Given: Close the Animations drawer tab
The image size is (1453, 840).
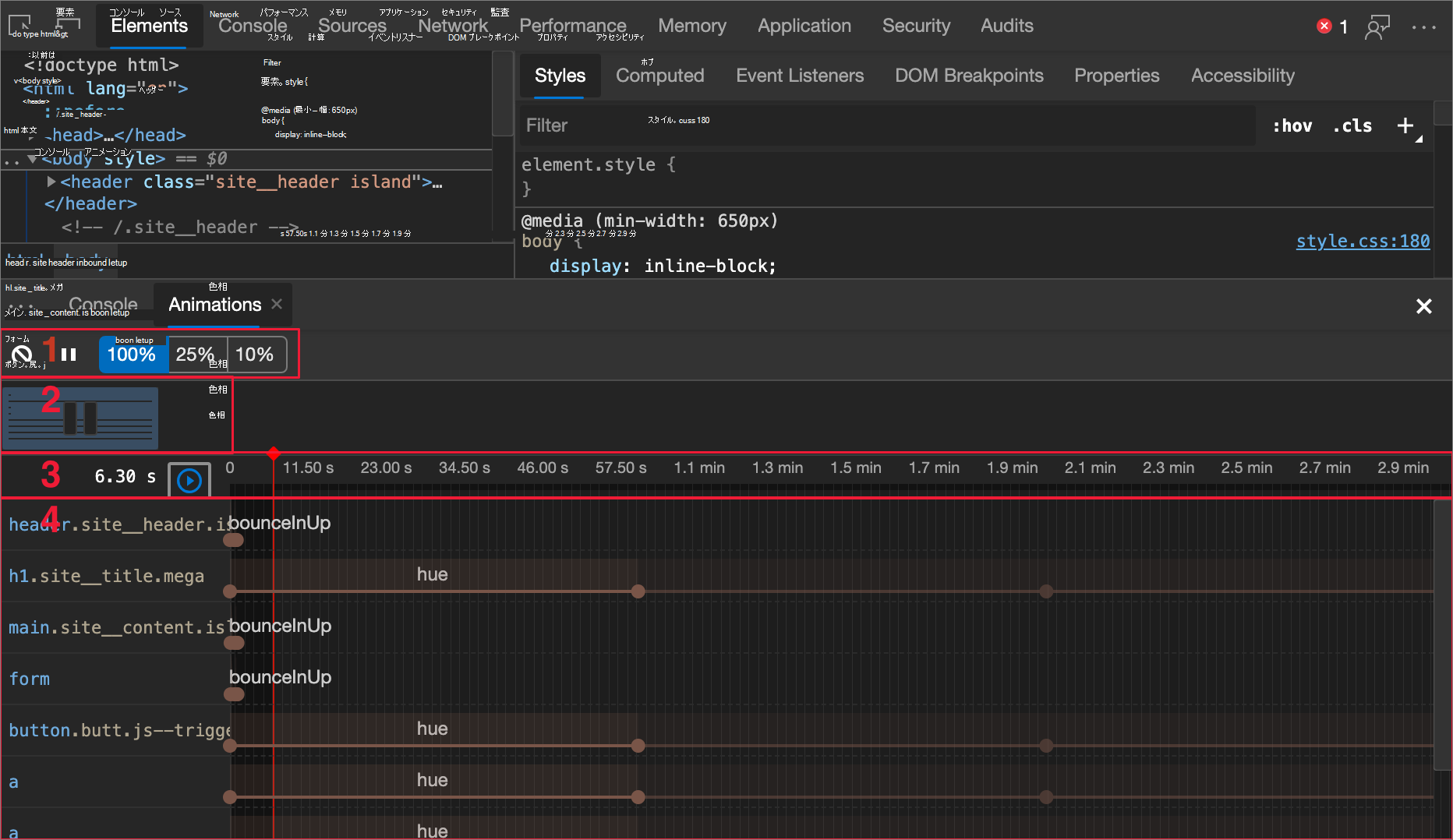Looking at the screenshot, I should coord(277,304).
